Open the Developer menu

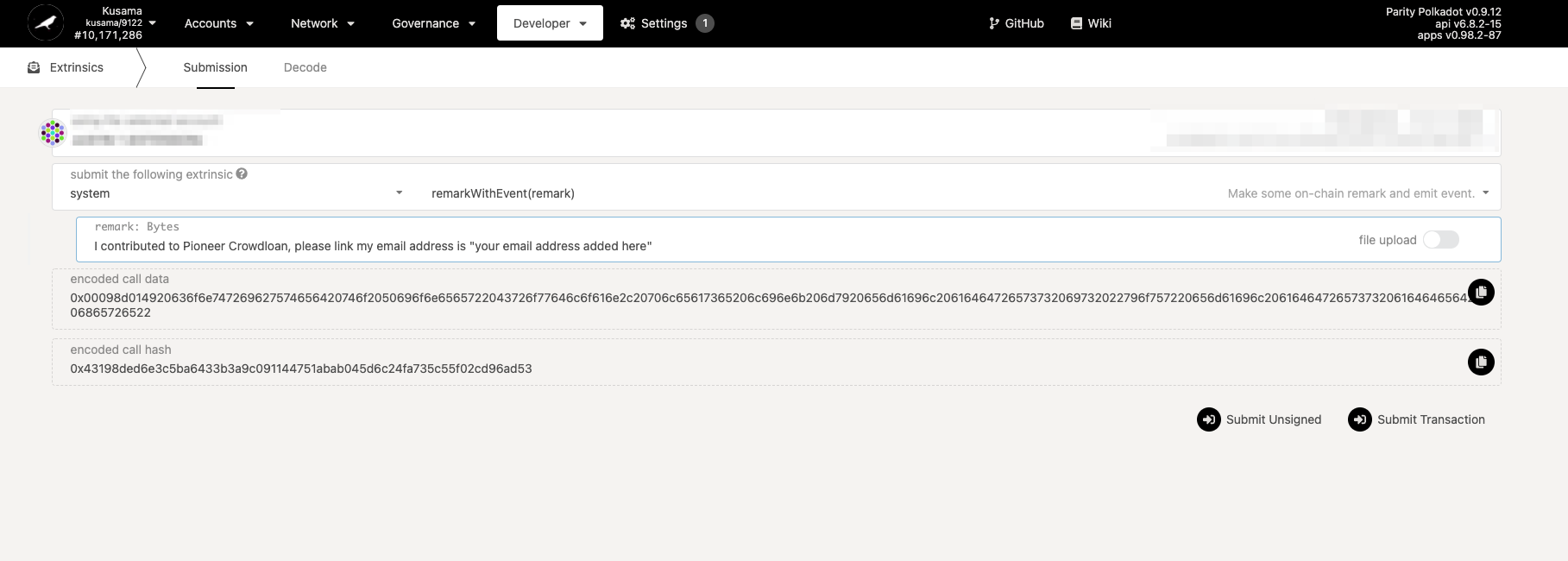[x=550, y=23]
